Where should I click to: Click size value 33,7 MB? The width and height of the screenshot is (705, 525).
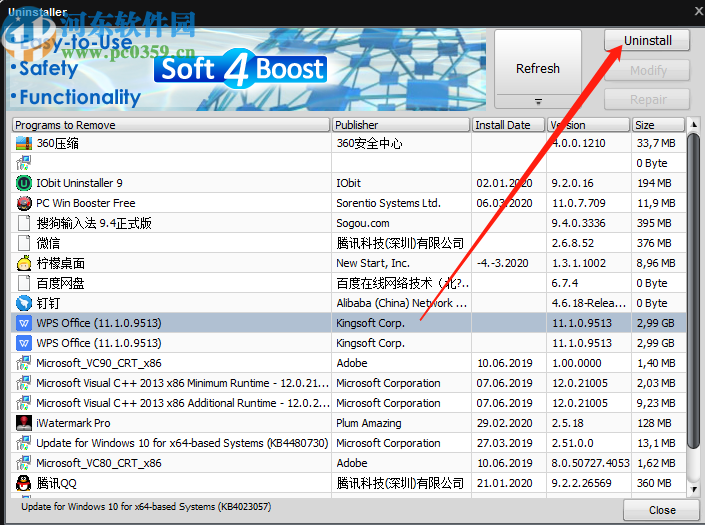656,143
